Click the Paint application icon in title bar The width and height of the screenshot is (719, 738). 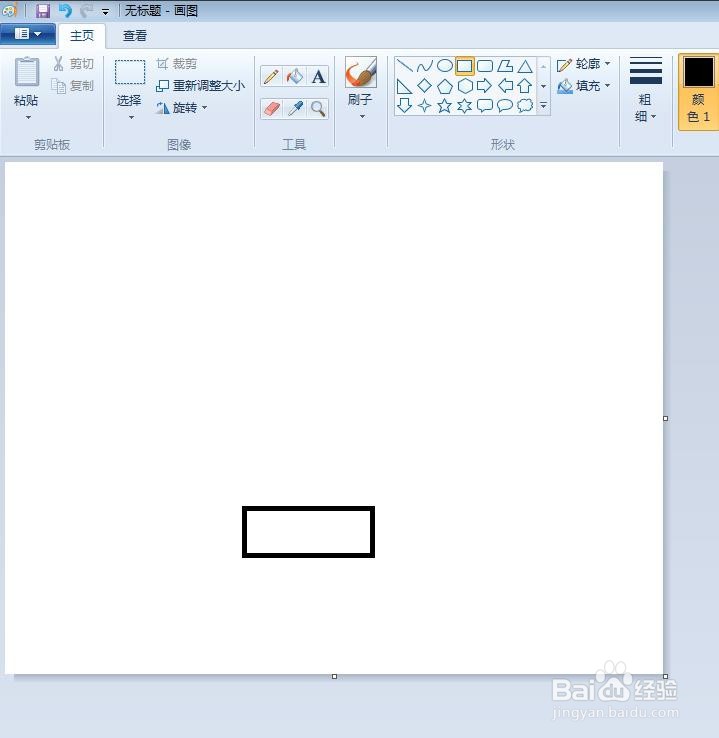[9, 10]
